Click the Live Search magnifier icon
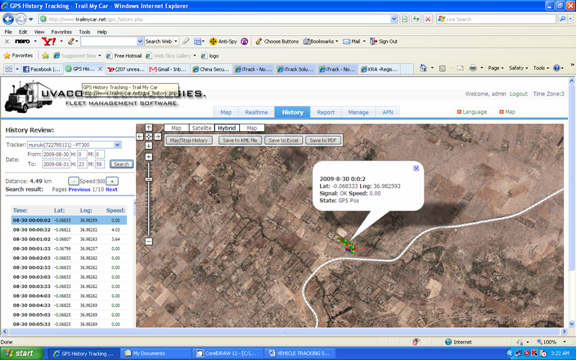 (562, 19)
